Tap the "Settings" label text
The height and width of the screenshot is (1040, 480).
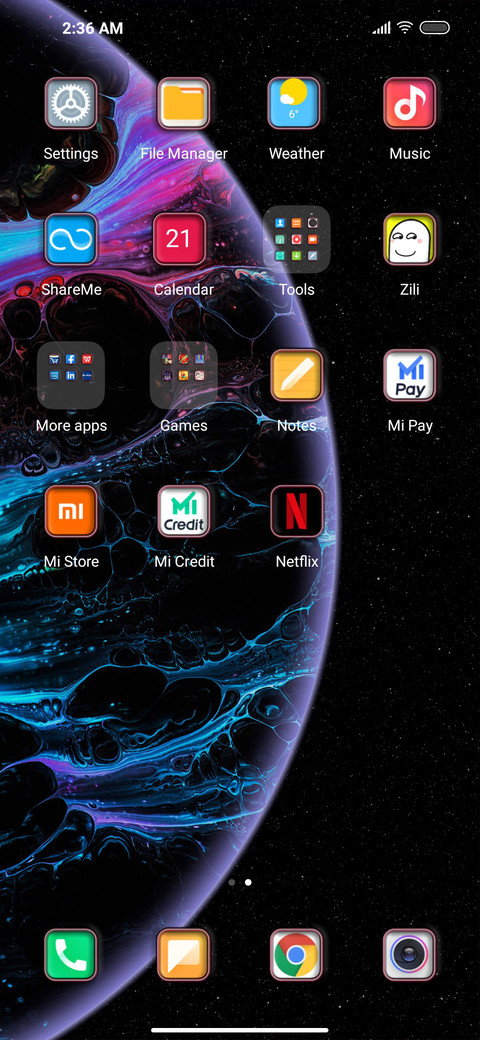71,154
